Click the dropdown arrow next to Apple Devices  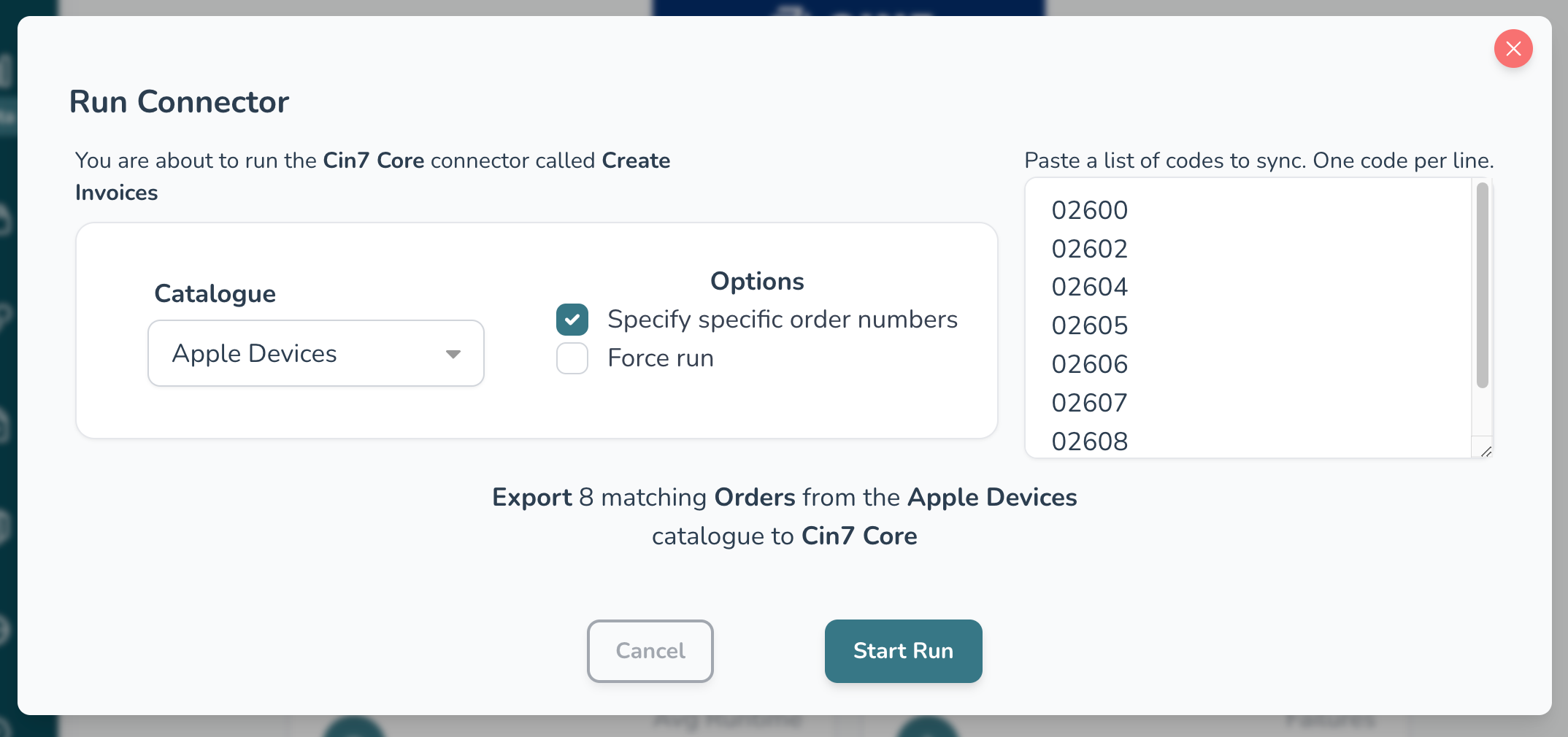pos(453,355)
